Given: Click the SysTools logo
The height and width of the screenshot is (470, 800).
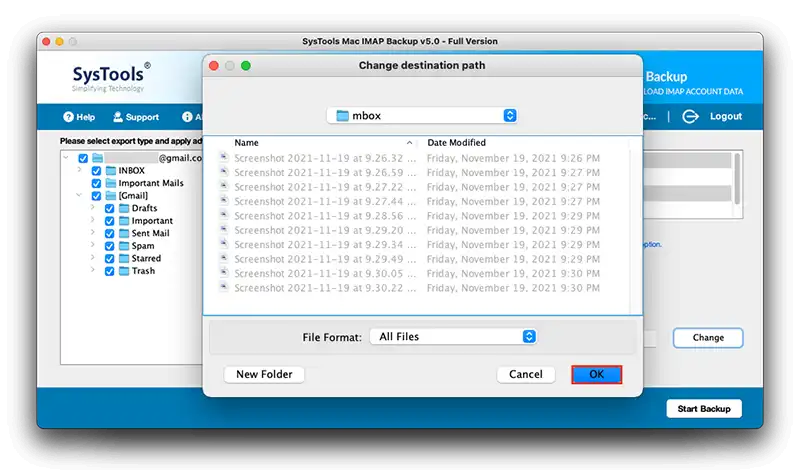Looking at the screenshot, I should pos(111,78).
